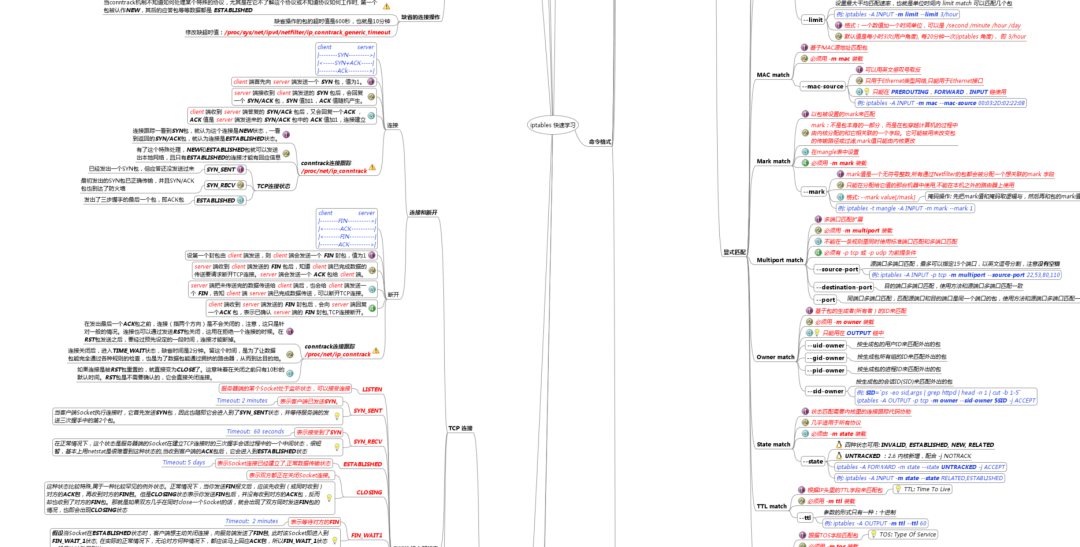Screen dimensions: 1080x547
Task: Select the State match node
Action: point(773,444)
